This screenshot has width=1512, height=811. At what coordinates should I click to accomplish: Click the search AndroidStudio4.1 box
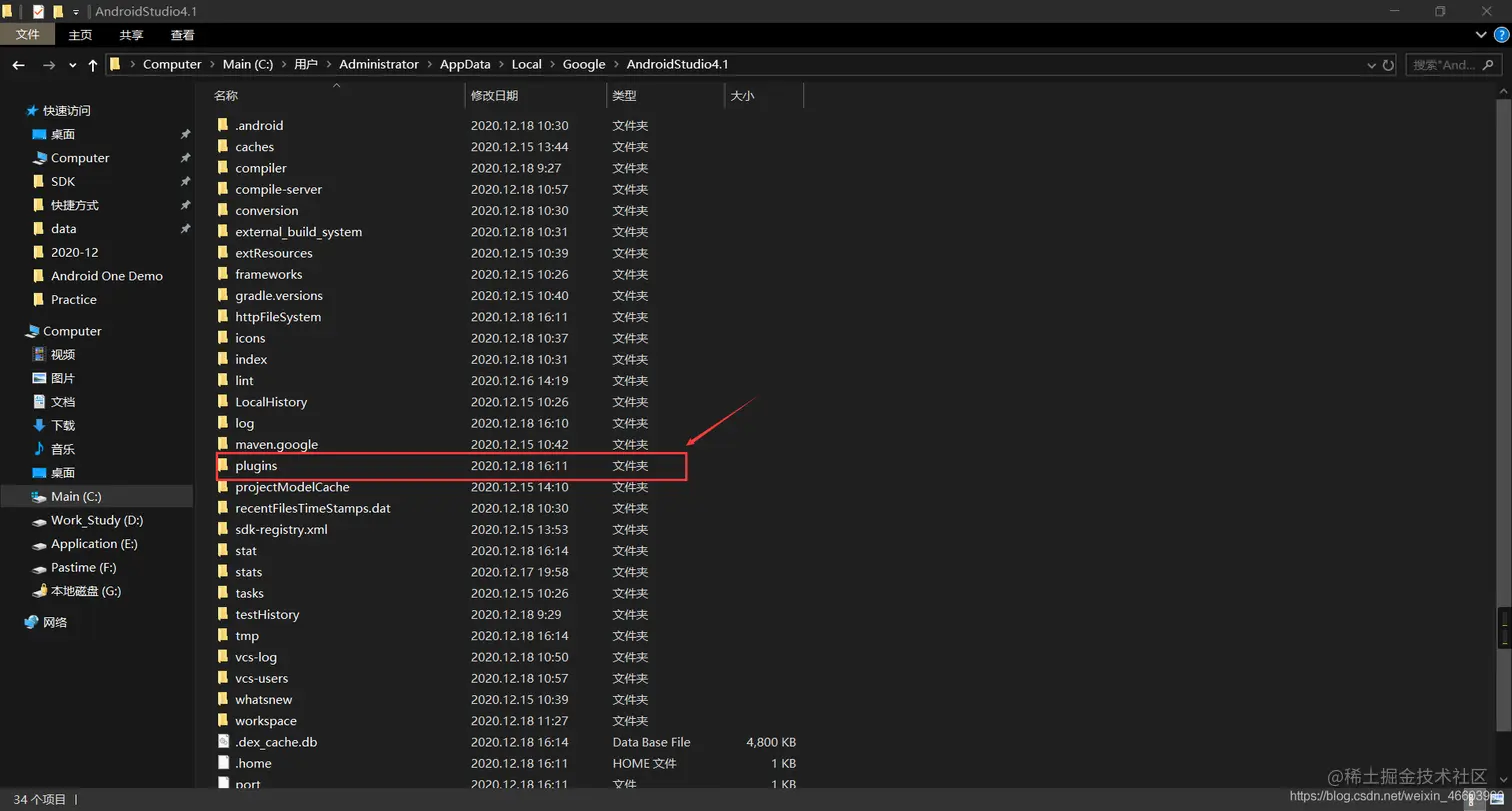[1453, 65]
